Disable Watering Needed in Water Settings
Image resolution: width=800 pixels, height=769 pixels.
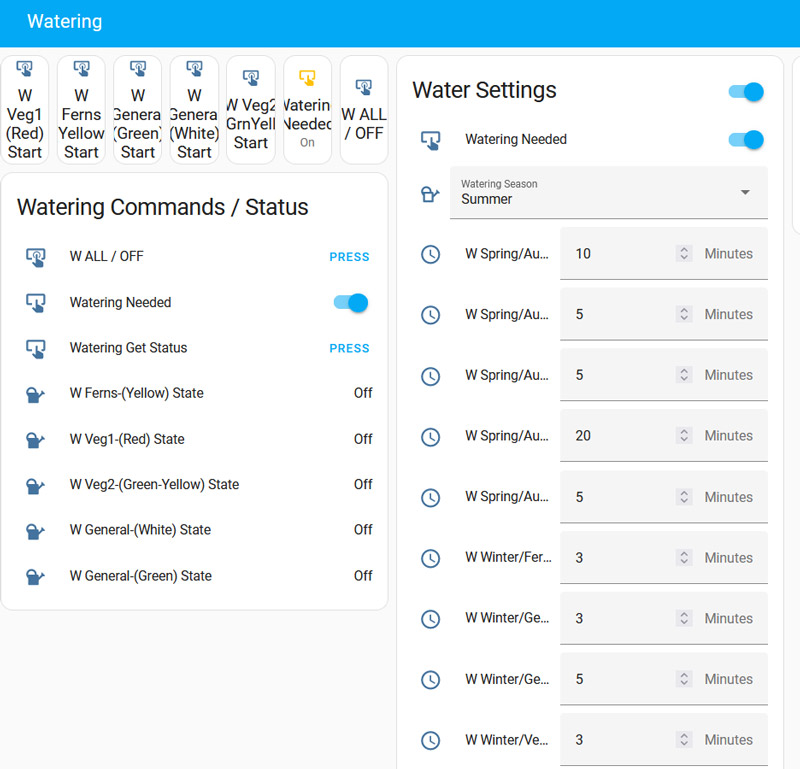pos(746,140)
